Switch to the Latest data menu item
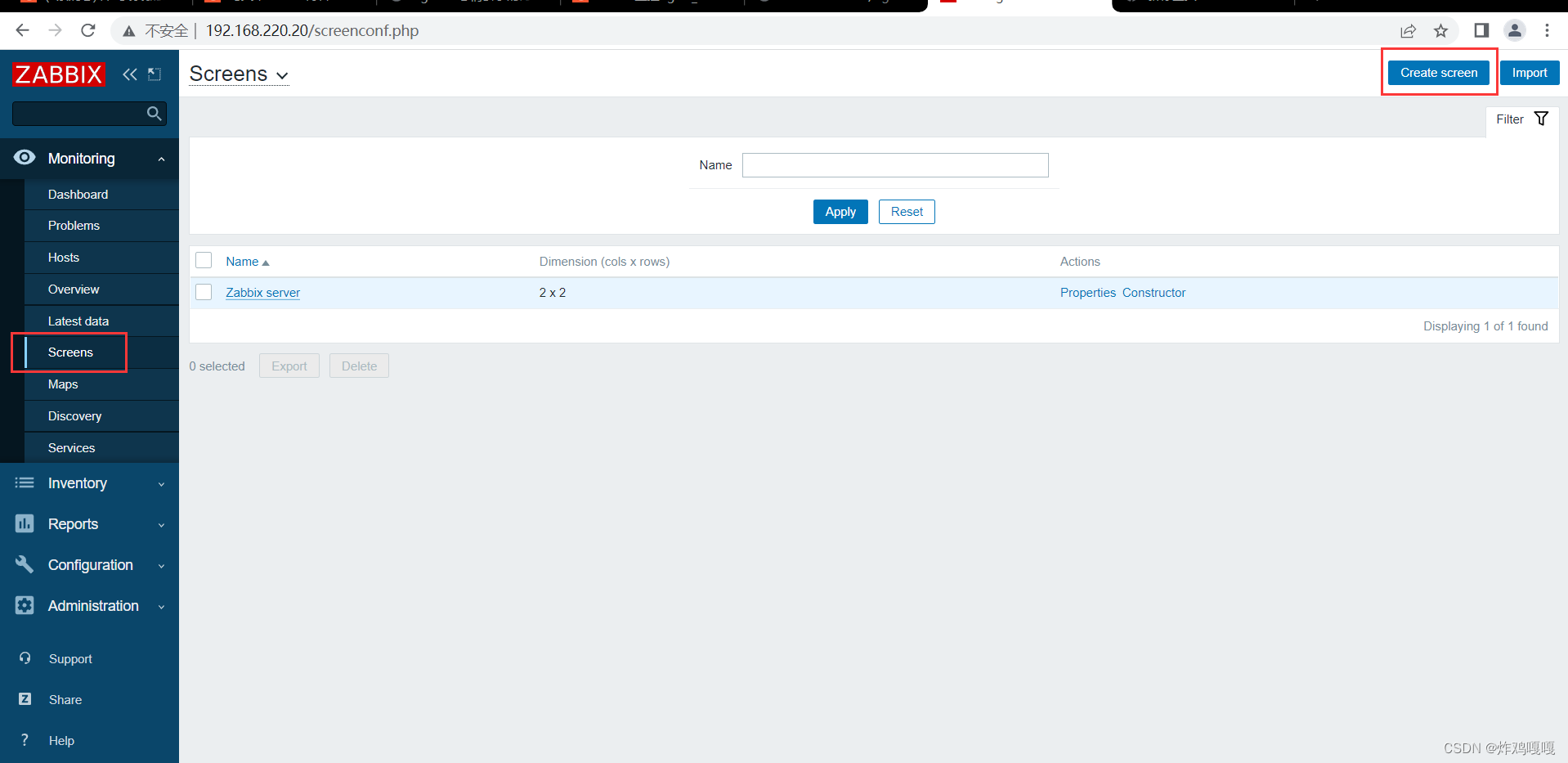Viewport: 1568px width, 763px height. [78, 321]
